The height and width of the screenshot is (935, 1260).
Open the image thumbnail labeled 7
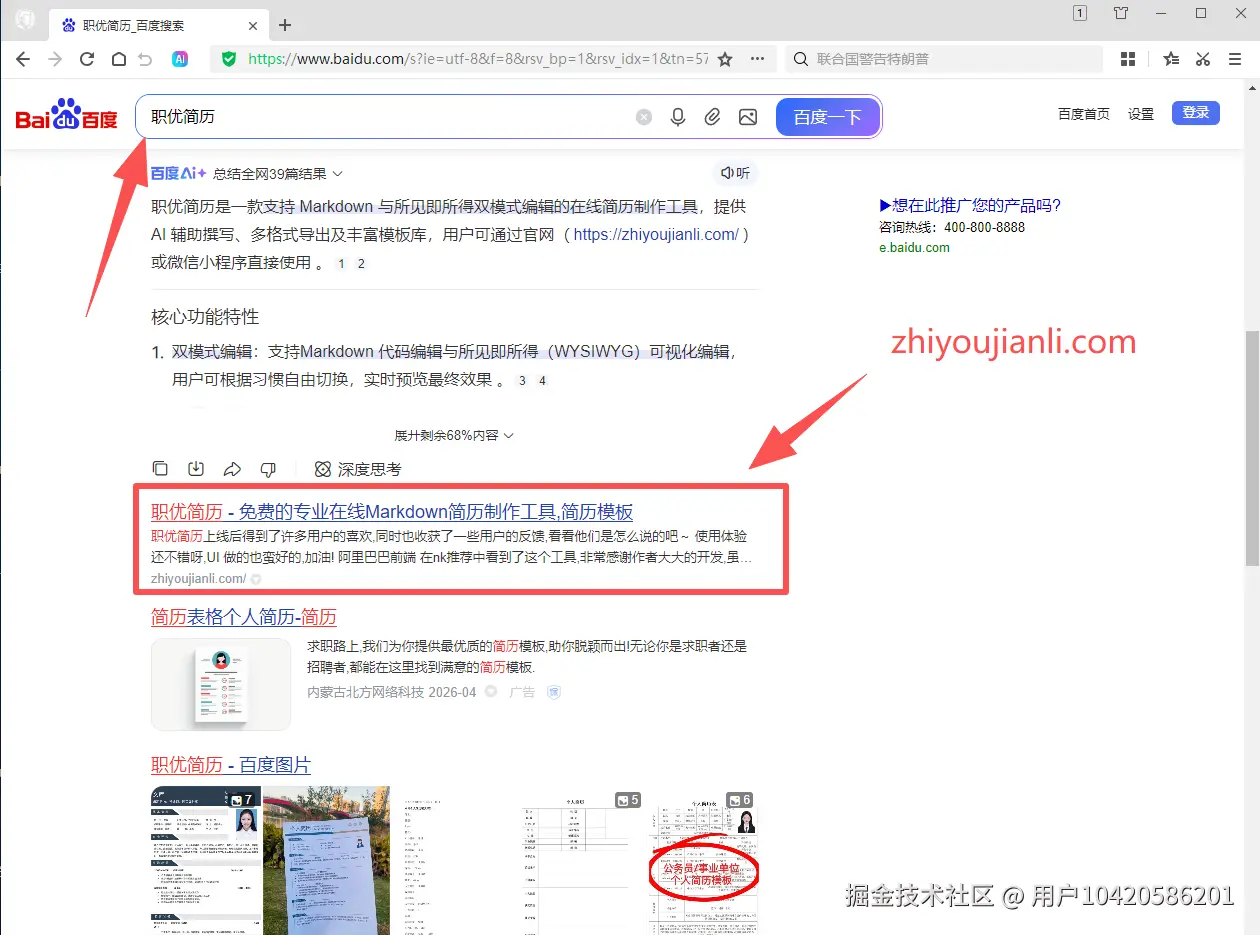(x=205, y=860)
